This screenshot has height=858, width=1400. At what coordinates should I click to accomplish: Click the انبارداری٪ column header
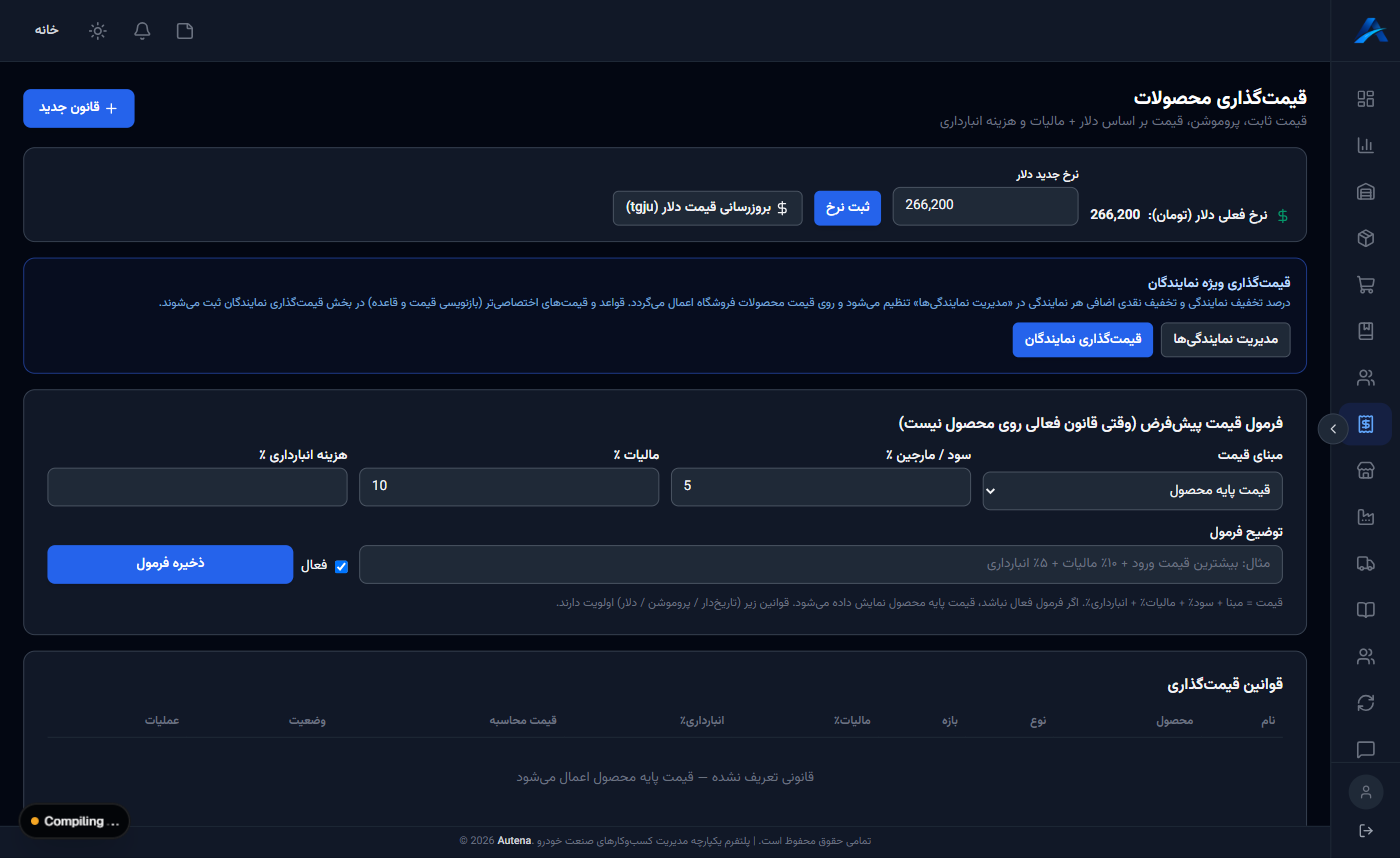click(x=702, y=721)
